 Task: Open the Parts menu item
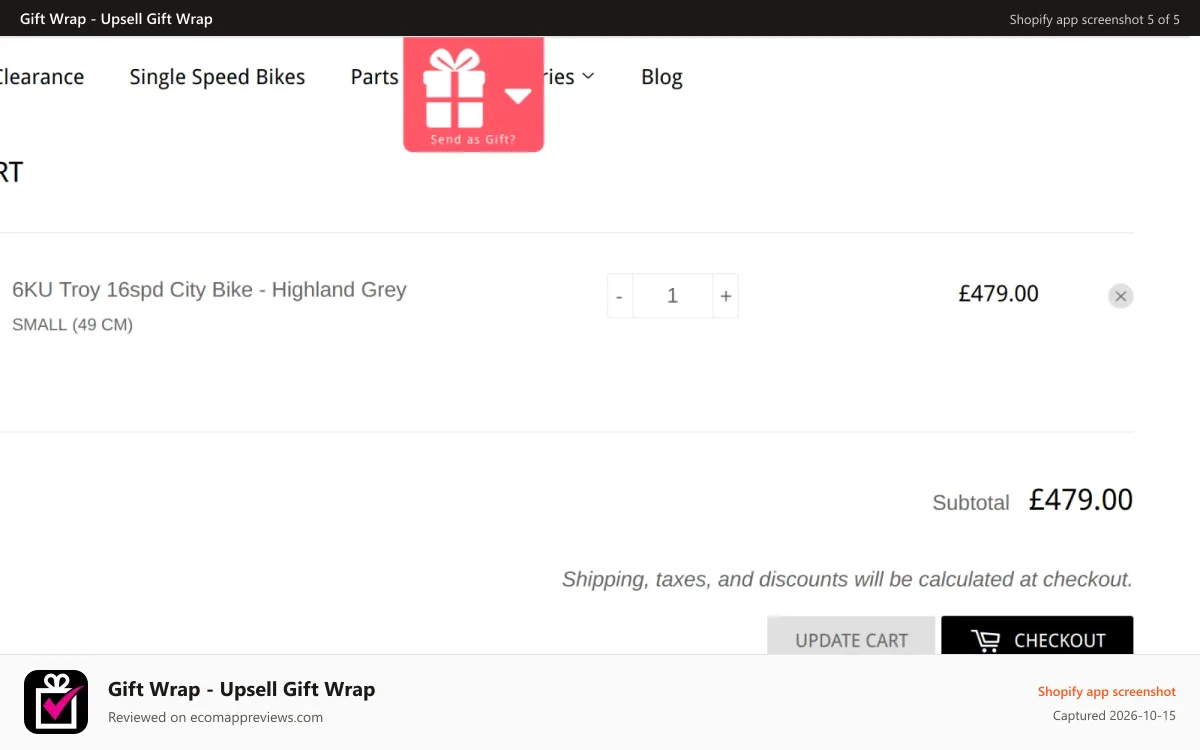pos(375,77)
